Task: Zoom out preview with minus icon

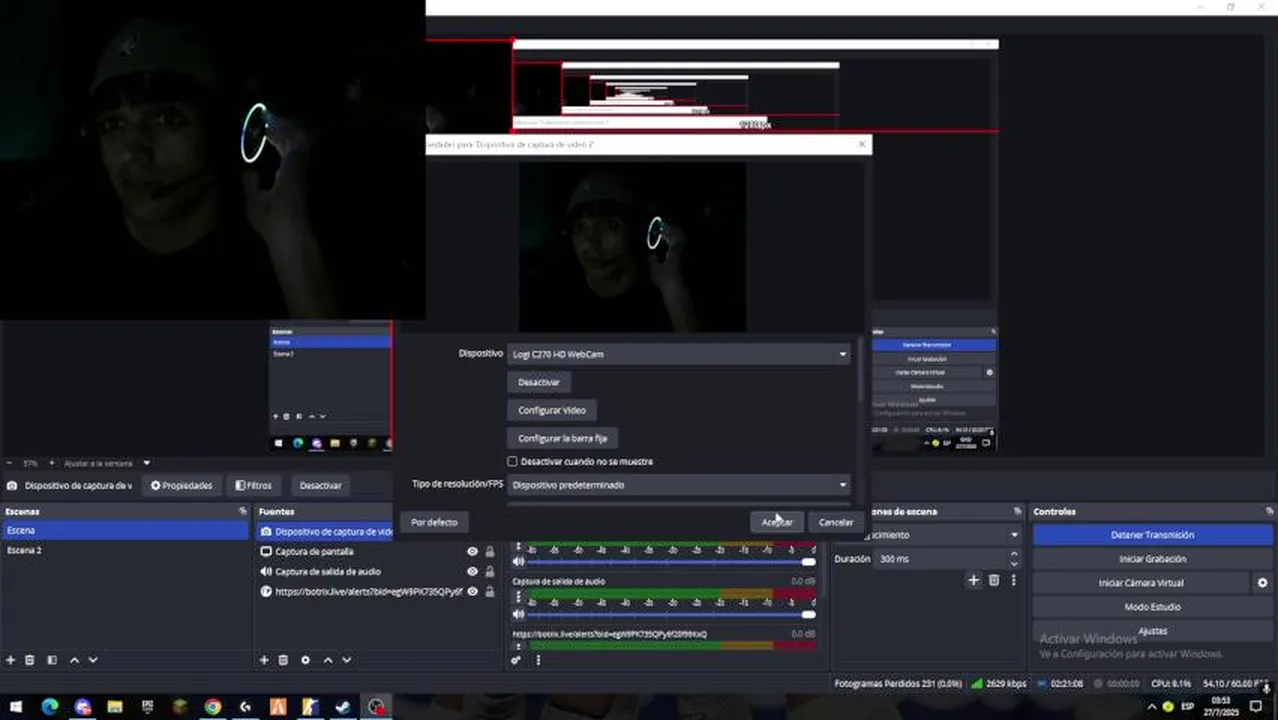Action: pyautogui.click(x=9, y=463)
